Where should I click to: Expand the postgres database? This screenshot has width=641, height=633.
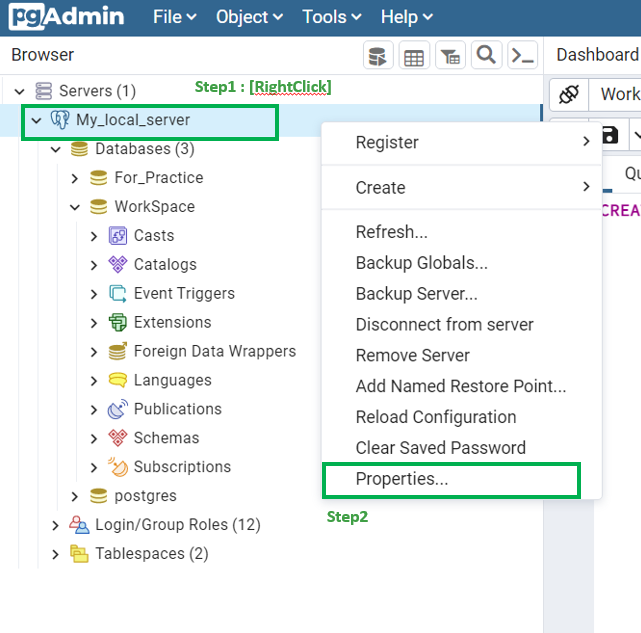point(75,496)
